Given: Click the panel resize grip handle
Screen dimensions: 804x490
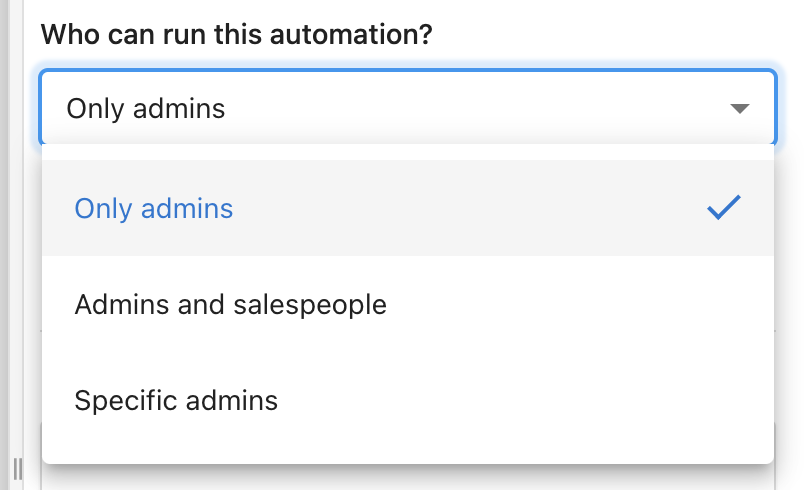Looking at the screenshot, I should tap(17, 468).
